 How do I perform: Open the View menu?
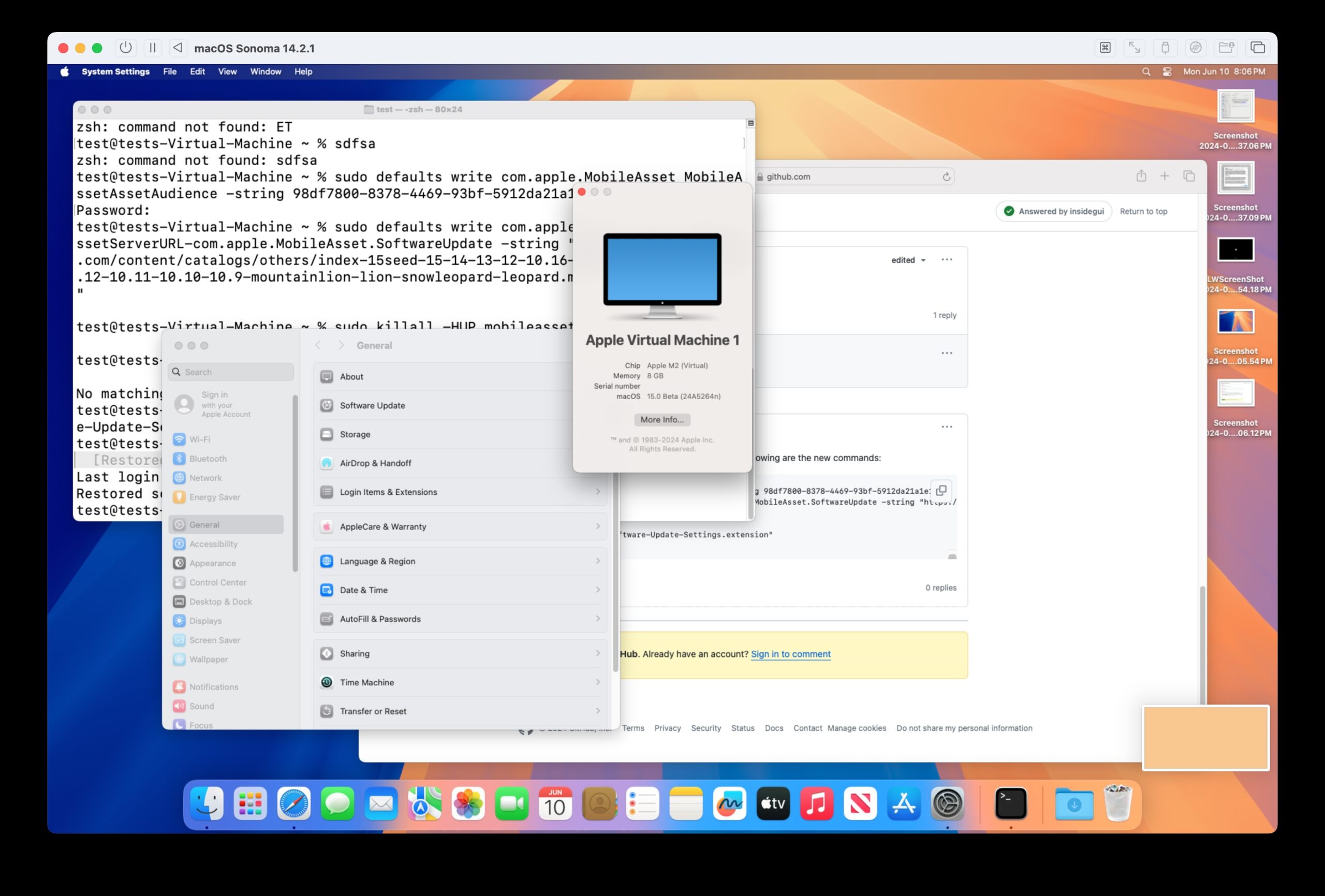click(x=227, y=72)
